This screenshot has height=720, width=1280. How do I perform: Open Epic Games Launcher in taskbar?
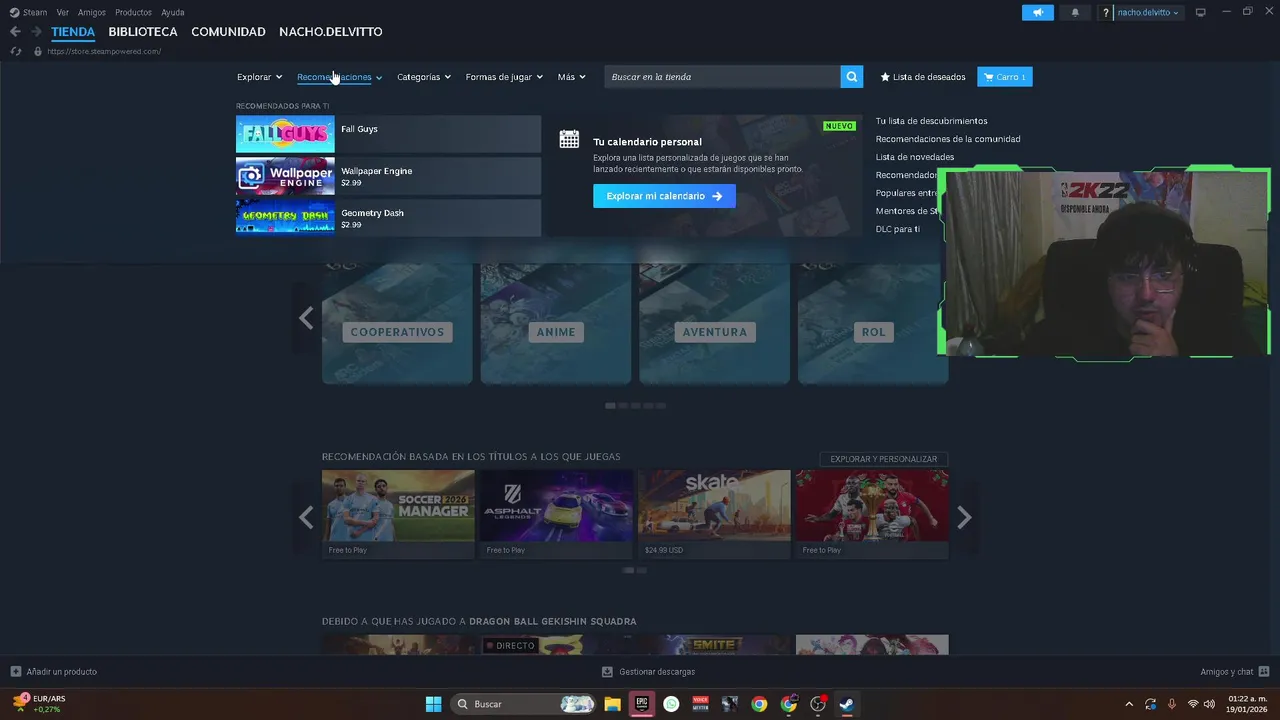(x=642, y=704)
